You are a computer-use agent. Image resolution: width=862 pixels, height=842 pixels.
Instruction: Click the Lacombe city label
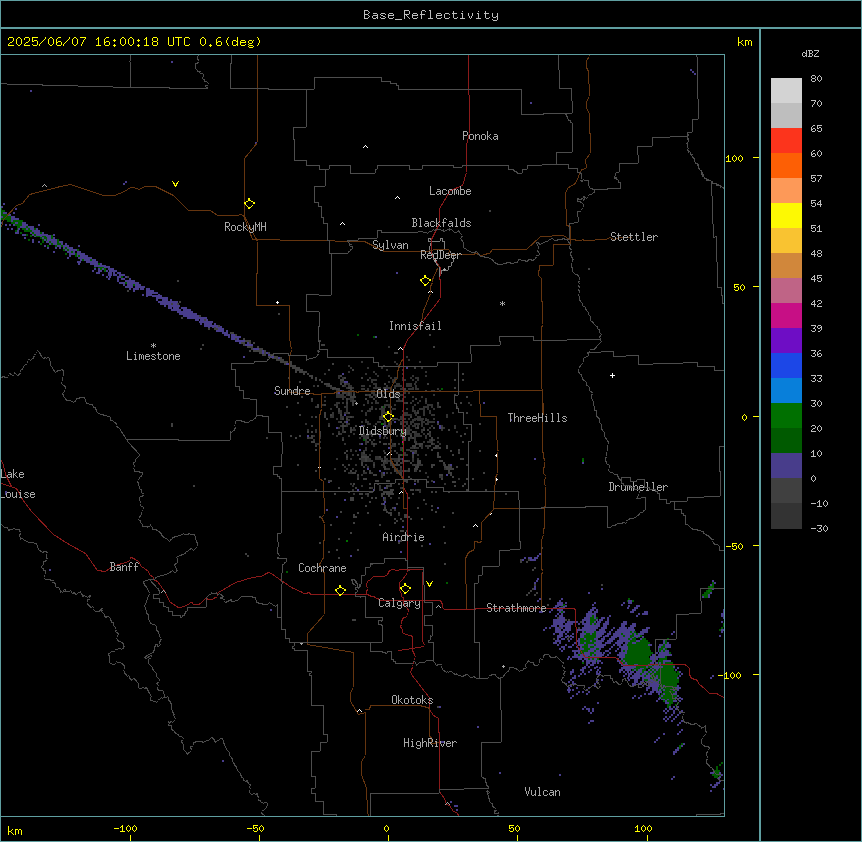[x=450, y=191]
